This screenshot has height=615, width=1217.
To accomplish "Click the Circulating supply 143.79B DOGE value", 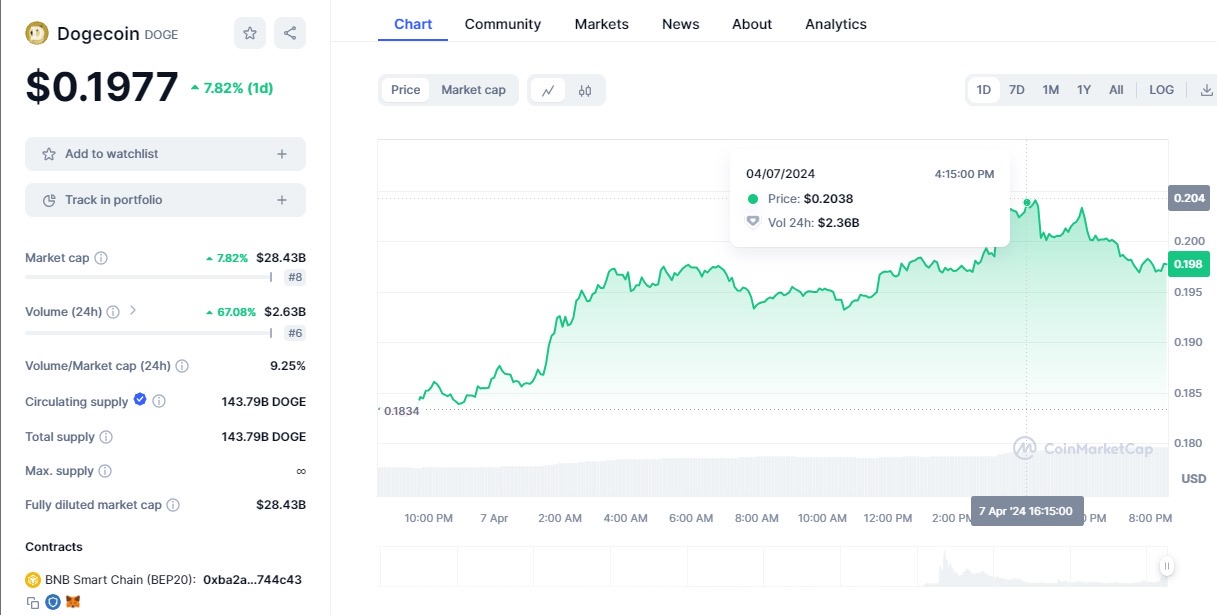I will click(264, 402).
